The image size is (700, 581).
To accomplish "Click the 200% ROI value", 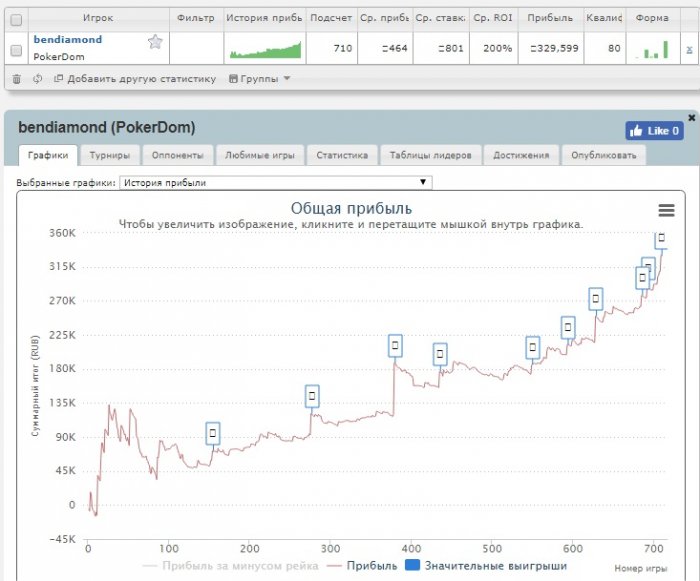I will pos(497,48).
